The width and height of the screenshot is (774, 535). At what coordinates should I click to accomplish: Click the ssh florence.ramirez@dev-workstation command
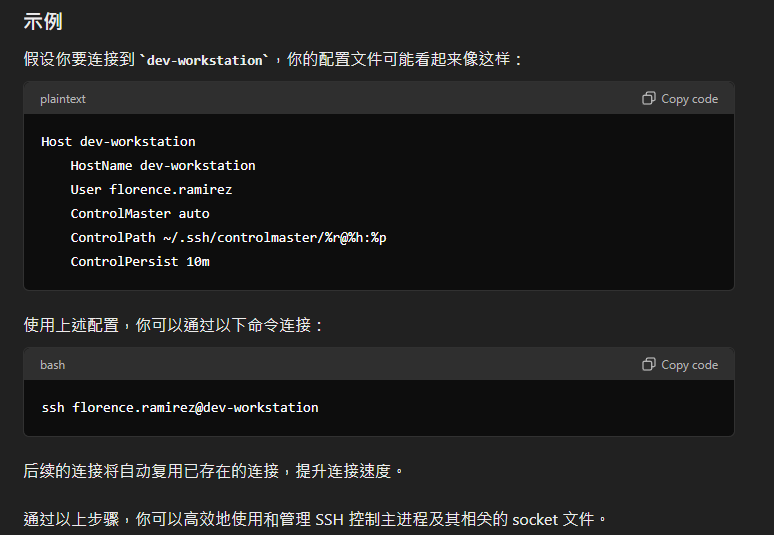coord(180,408)
